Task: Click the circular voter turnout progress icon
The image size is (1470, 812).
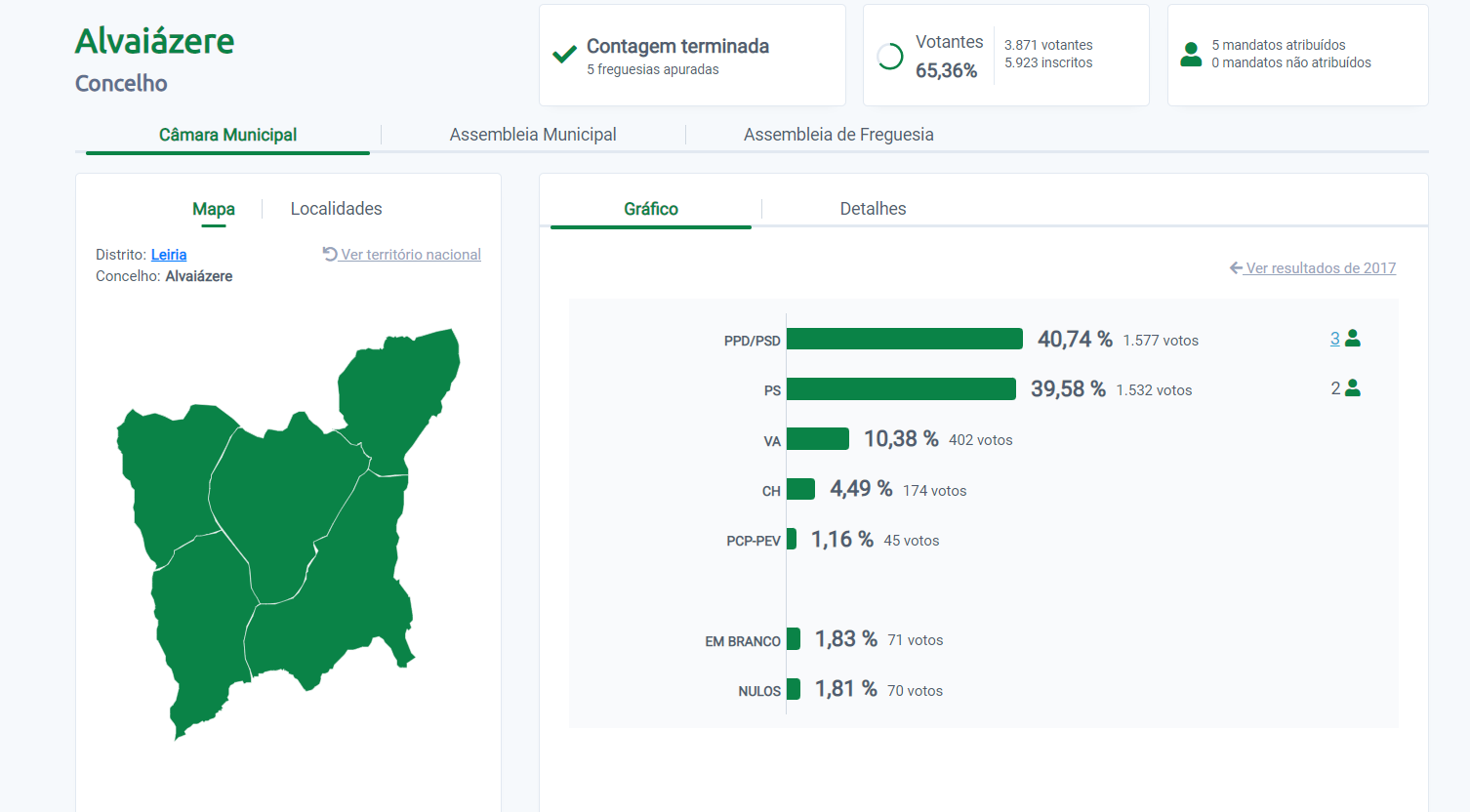Action: 890,57
